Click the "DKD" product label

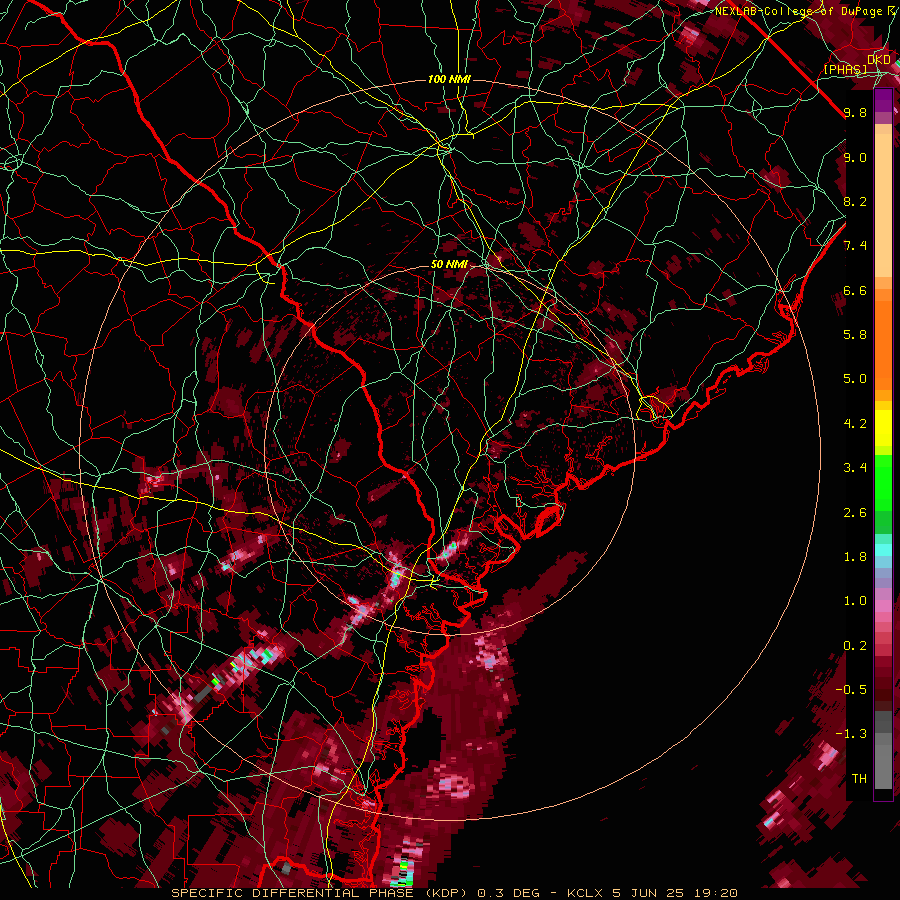[x=879, y=60]
